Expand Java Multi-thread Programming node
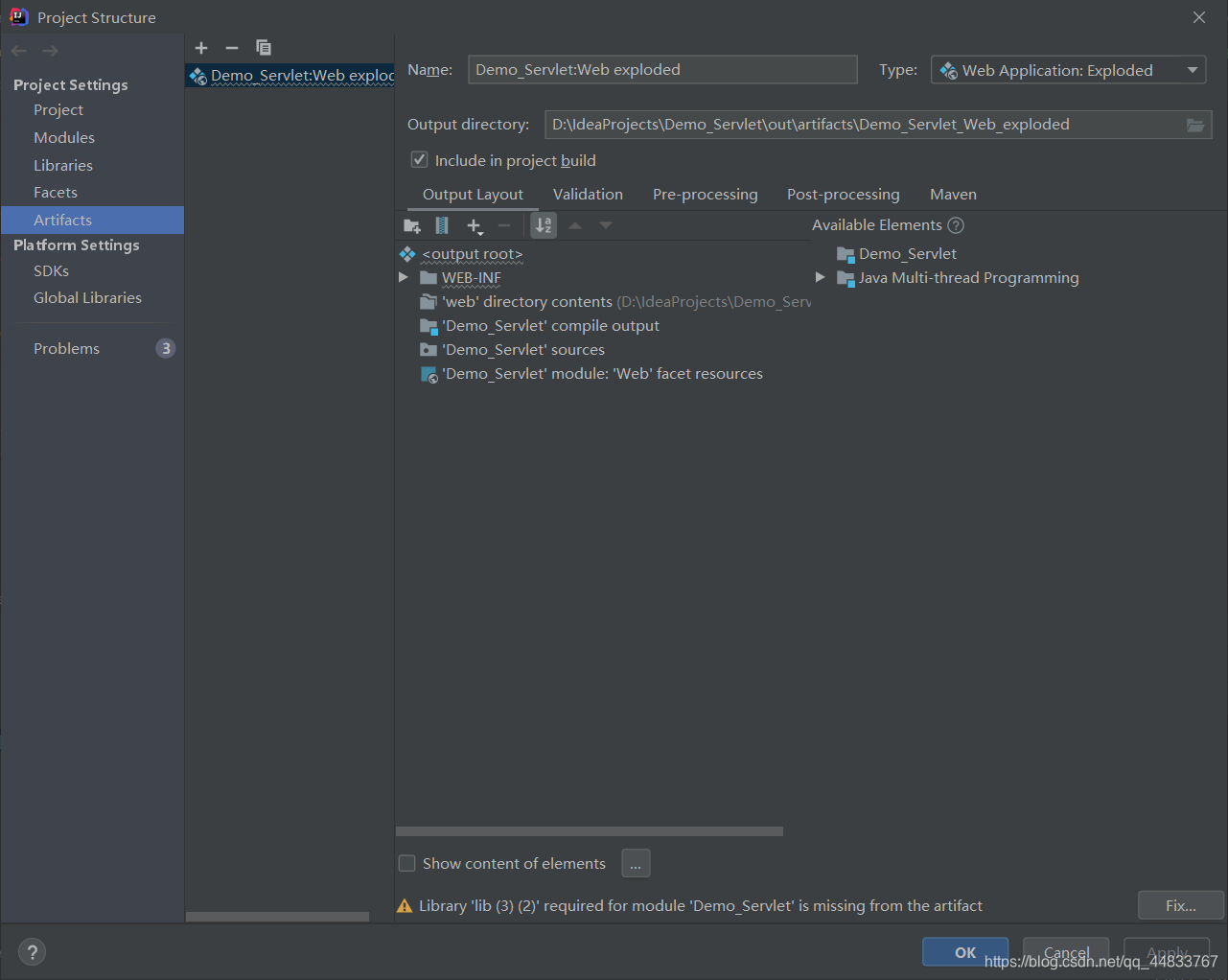Image resolution: width=1228 pixels, height=980 pixels. [x=820, y=277]
